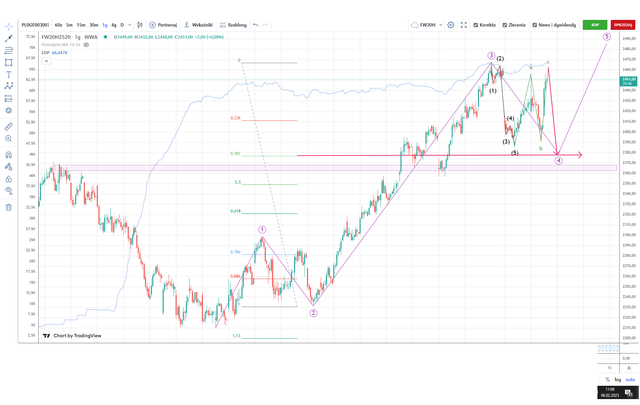
Task: Click the red SPRZEDAJ sell button
Action: pyautogui.click(x=623, y=25)
